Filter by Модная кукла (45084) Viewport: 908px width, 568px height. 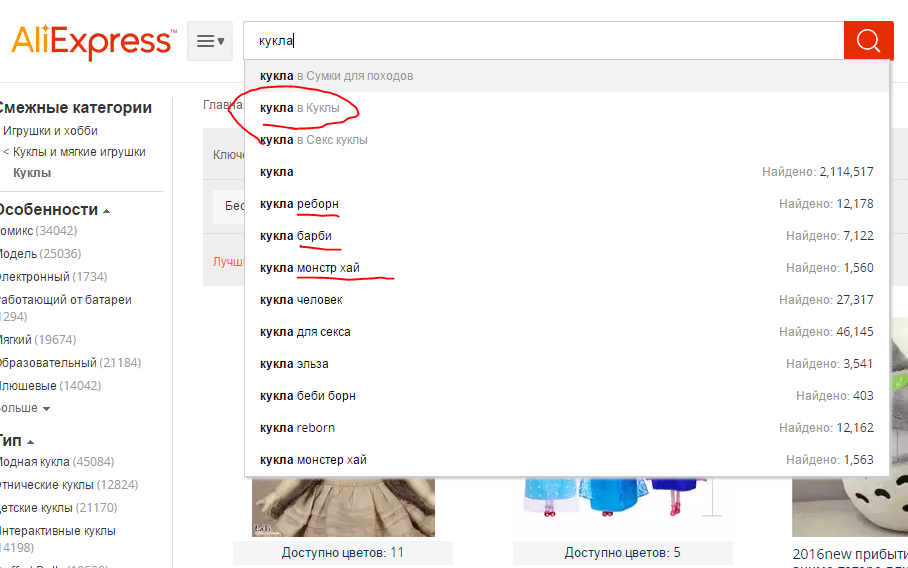(57, 461)
